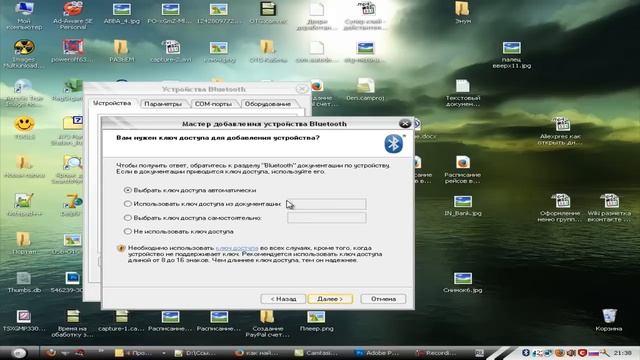Select 'Снимок6.jpg' desktop image
This screenshot has height=360, width=640.
pyautogui.click(x=462, y=282)
